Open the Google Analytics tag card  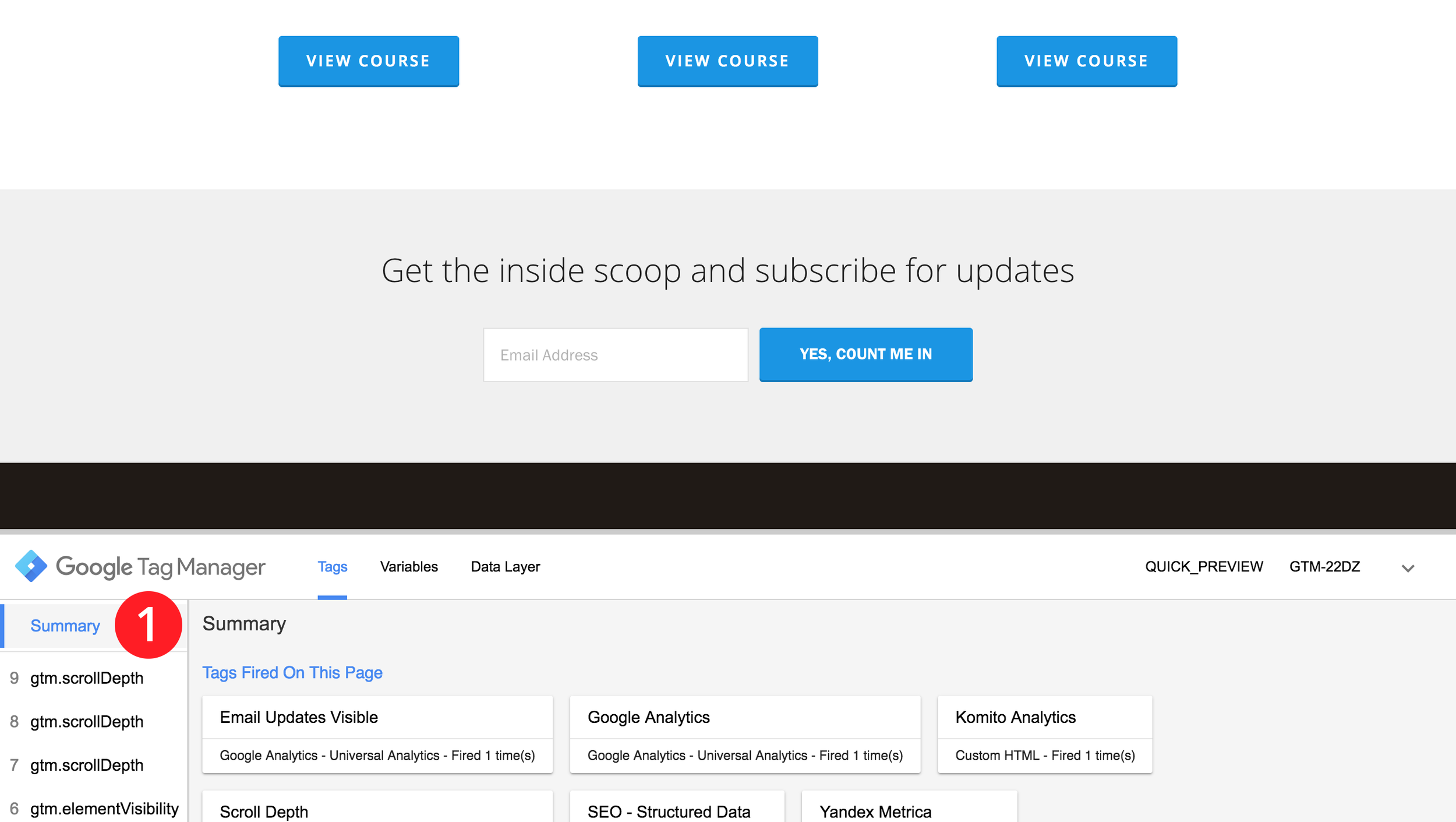click(x=744, y=734)
